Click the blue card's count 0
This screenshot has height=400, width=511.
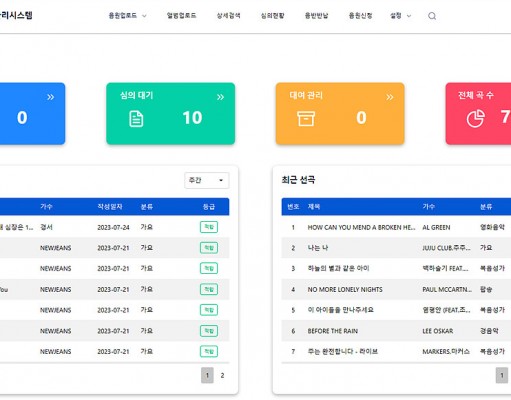(22, 118)
